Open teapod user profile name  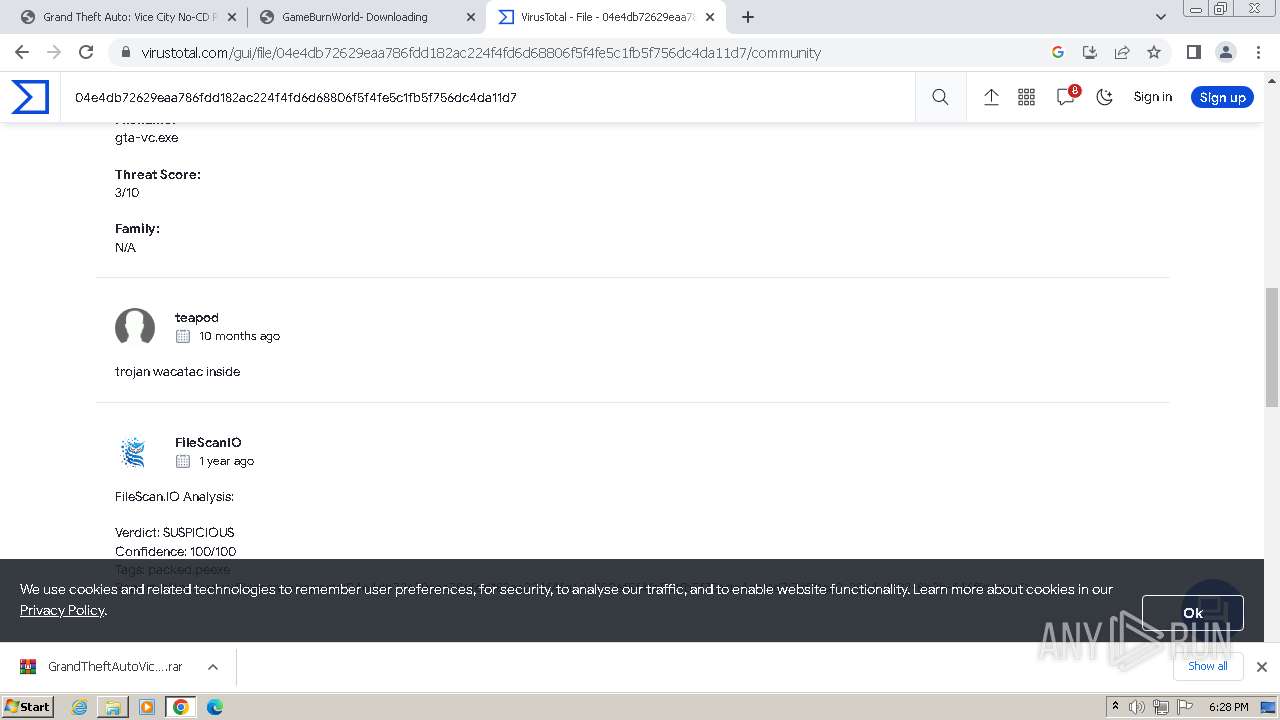(196, 317)
